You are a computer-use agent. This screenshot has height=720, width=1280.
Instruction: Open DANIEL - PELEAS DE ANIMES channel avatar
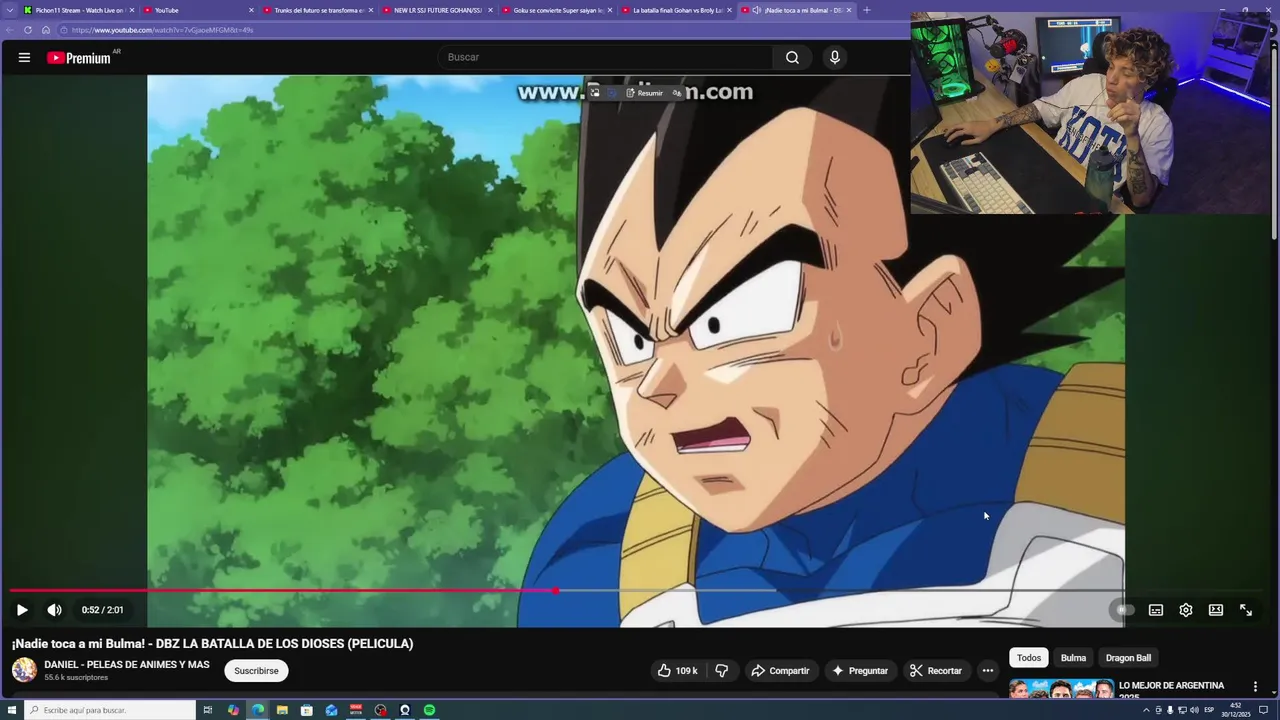[24, 670]
